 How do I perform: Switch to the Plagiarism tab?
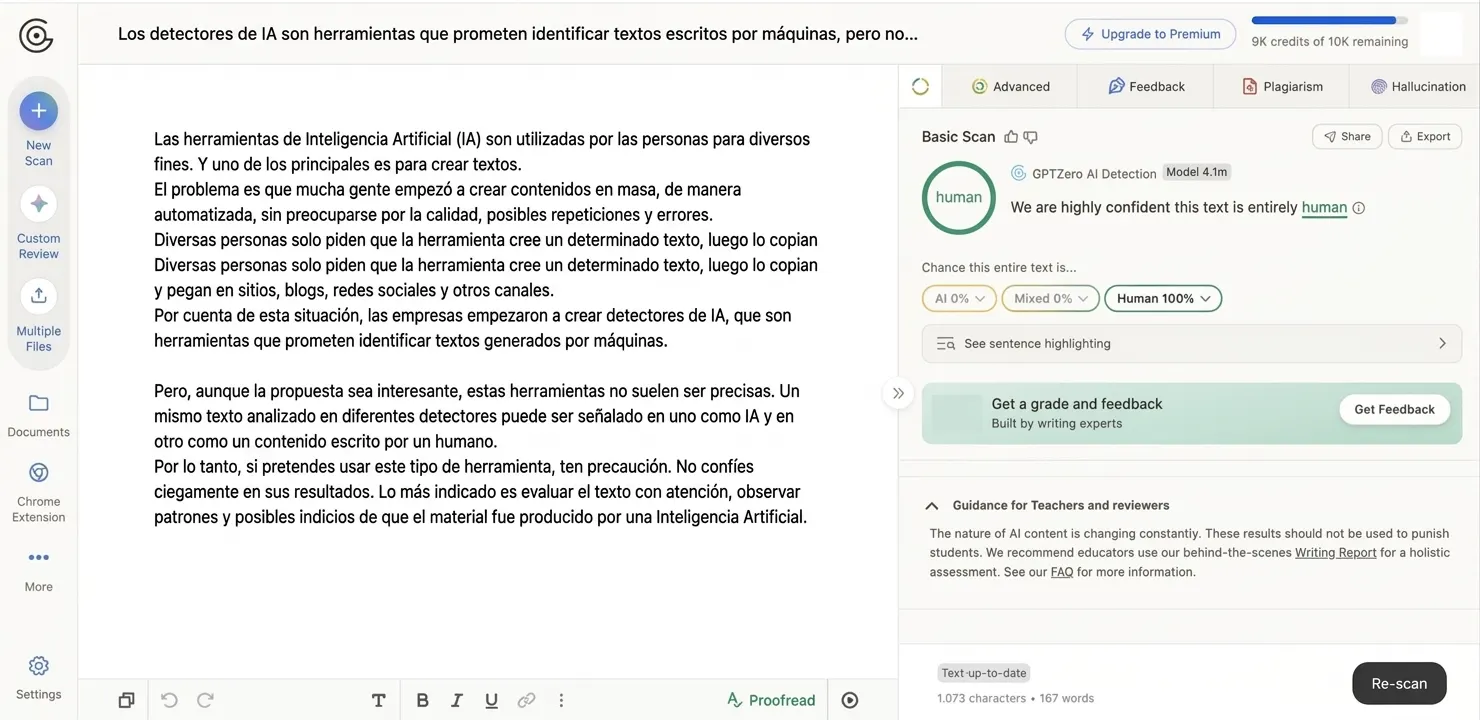pos(1282,86)
